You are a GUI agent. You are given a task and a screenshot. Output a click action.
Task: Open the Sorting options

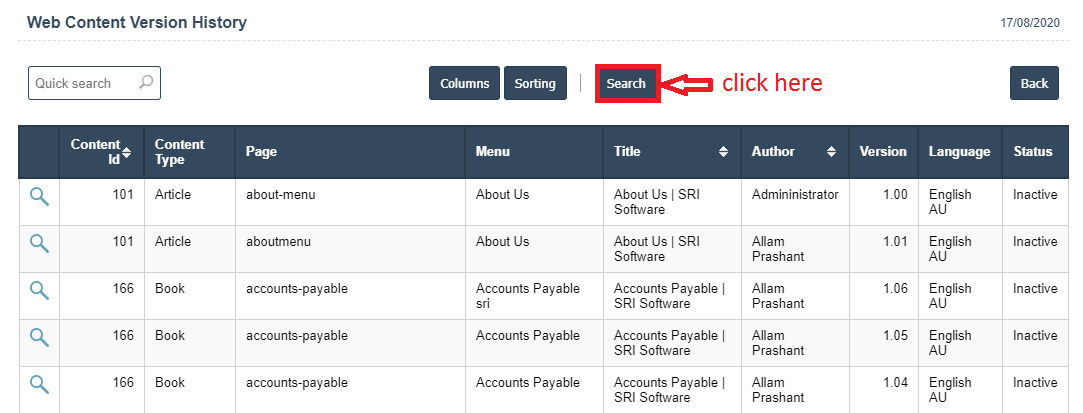[x=535, y=83]
